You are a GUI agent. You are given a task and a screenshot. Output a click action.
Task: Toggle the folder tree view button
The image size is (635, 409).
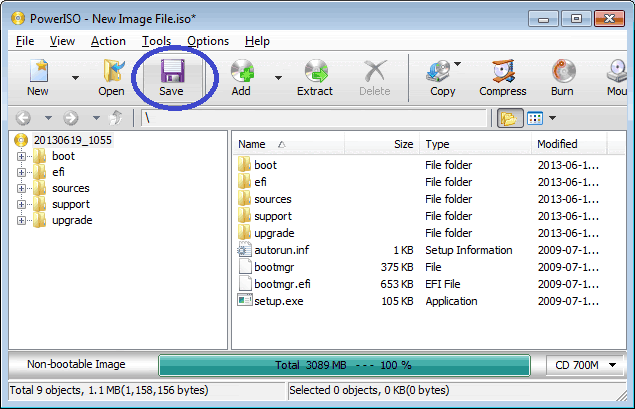click(510, 118)
